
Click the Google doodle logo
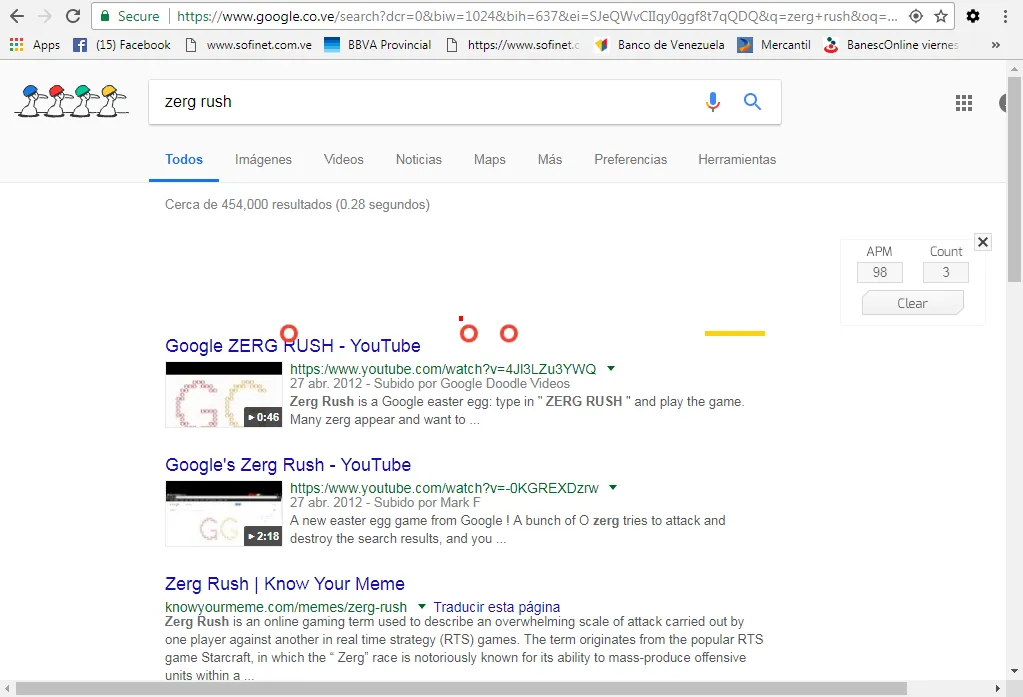coord(71,101)
